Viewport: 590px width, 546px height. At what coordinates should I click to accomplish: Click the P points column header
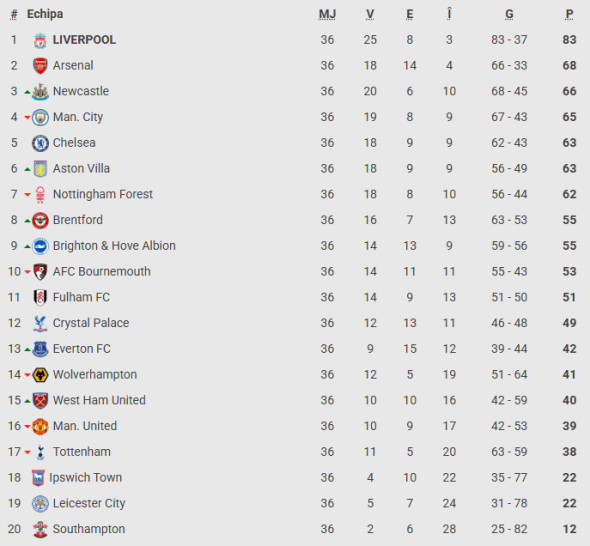[569, 14]
